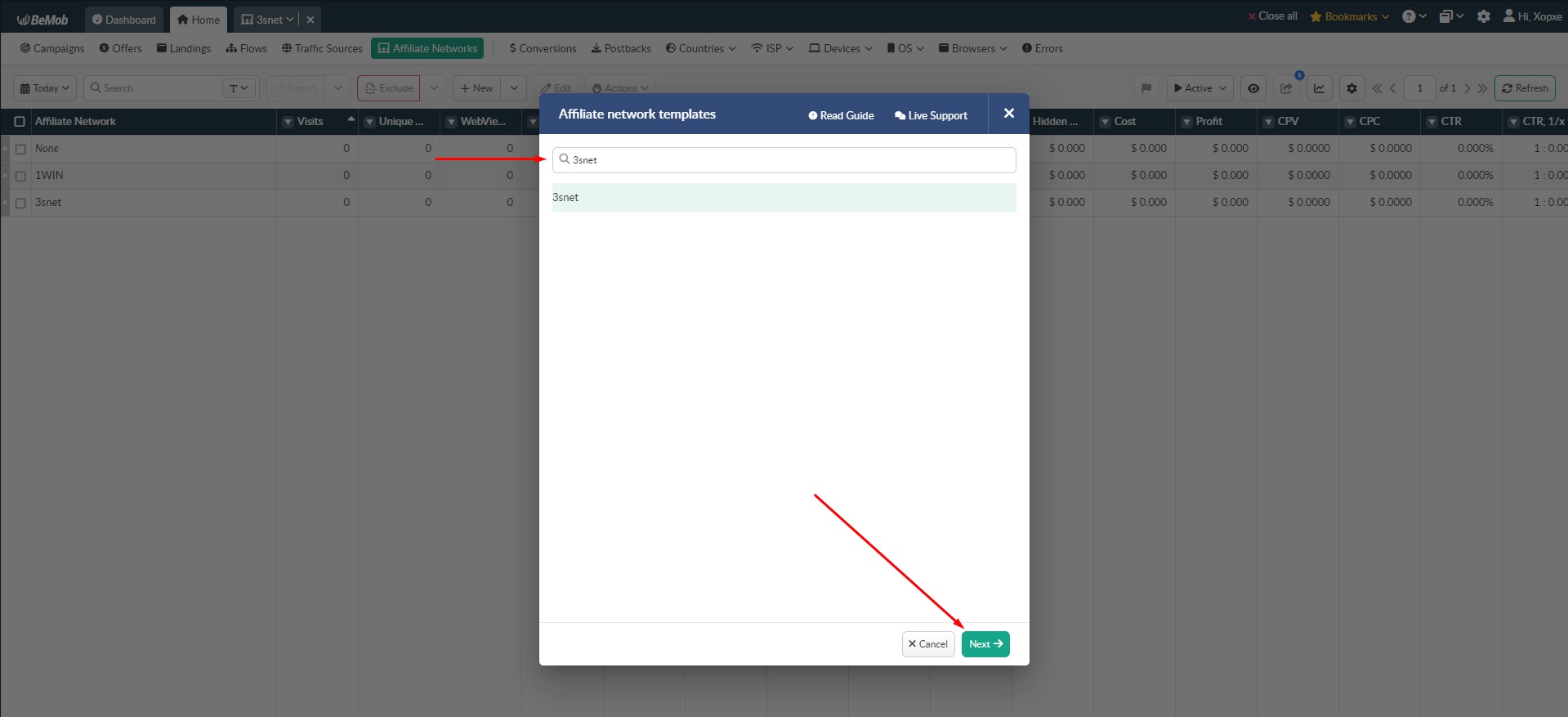The width and height of the screenshot is (1568, 717).
Task: Open Postbacks report
Action: [621, 48]
